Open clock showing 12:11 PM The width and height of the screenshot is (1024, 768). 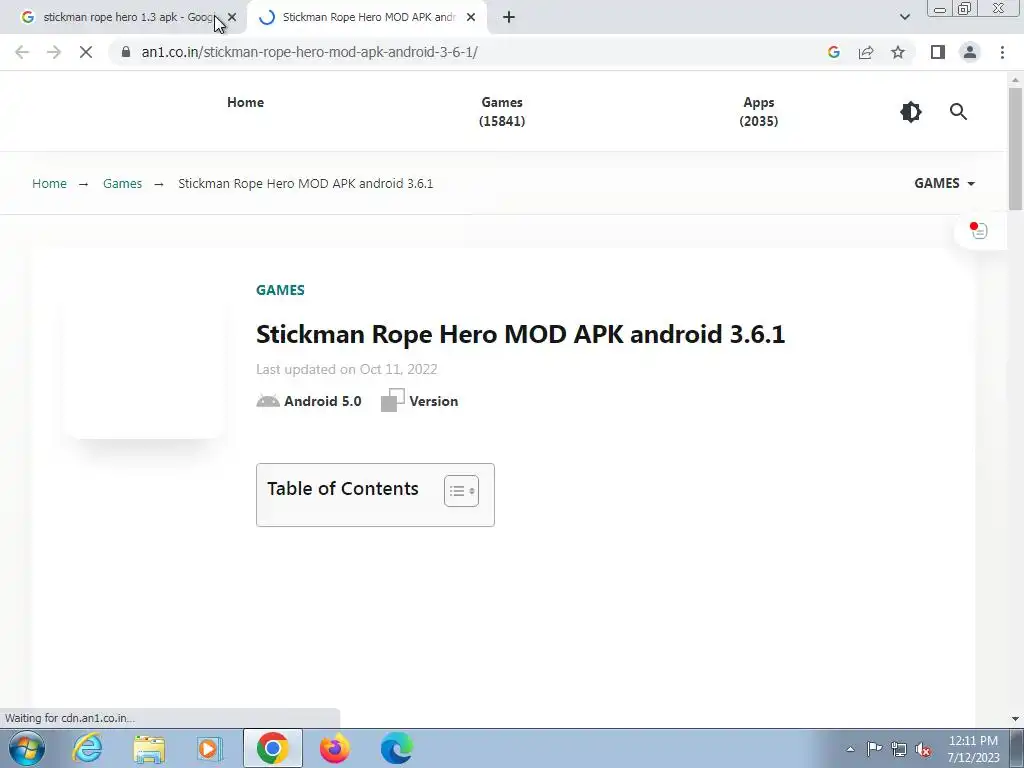point(974,749)
